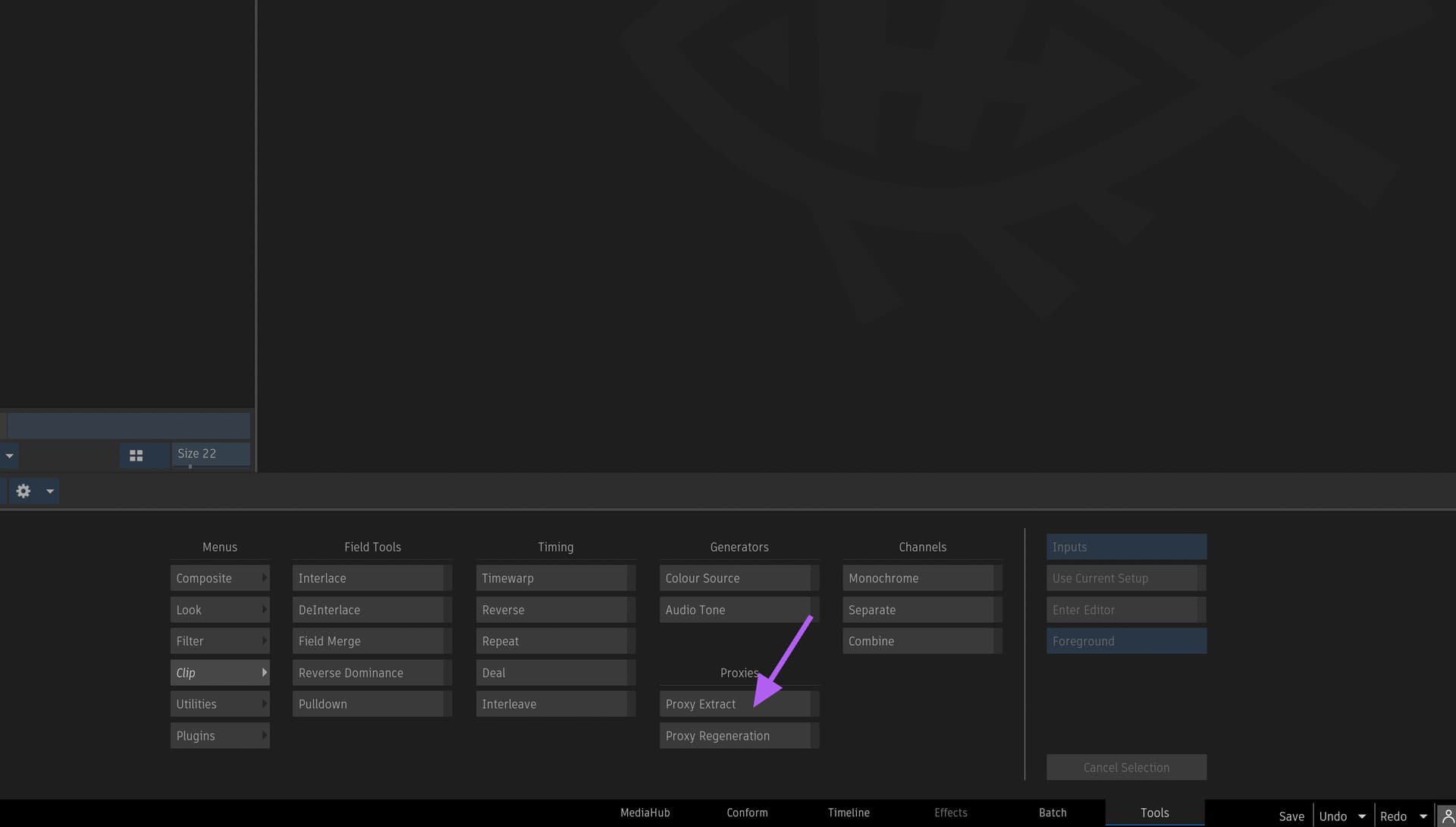Click the gear options icon

(24, 491)
